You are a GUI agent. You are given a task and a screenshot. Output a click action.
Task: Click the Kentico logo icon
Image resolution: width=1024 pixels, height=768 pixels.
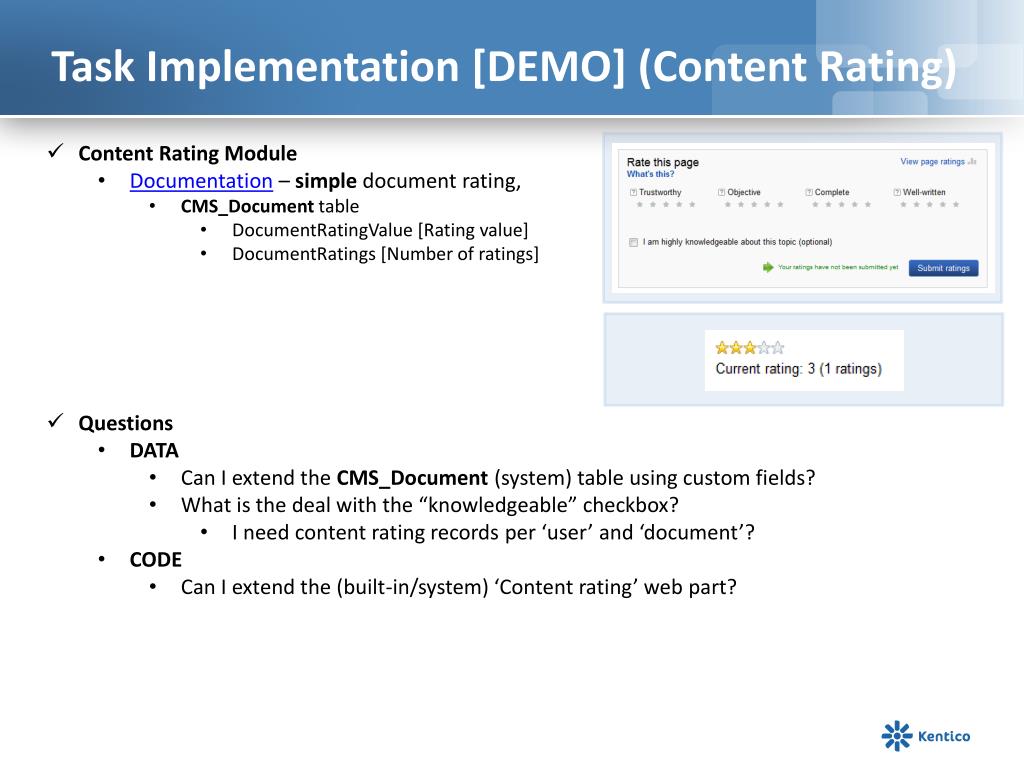(x=897, y=736)
